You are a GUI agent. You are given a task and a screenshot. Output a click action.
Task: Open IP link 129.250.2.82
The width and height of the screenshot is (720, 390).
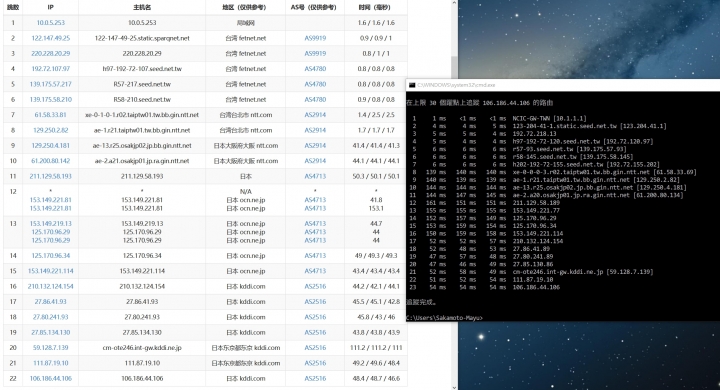[x=51, y=130]
